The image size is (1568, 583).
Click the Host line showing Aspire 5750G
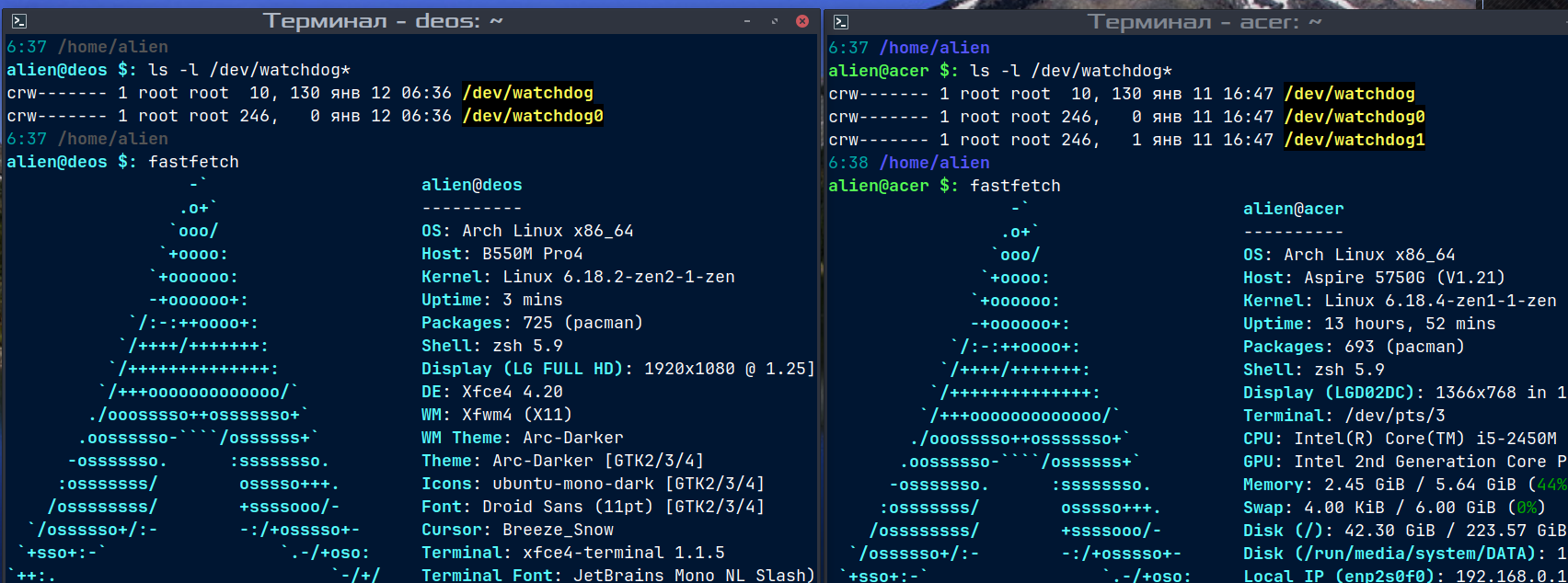(1374, 278)
